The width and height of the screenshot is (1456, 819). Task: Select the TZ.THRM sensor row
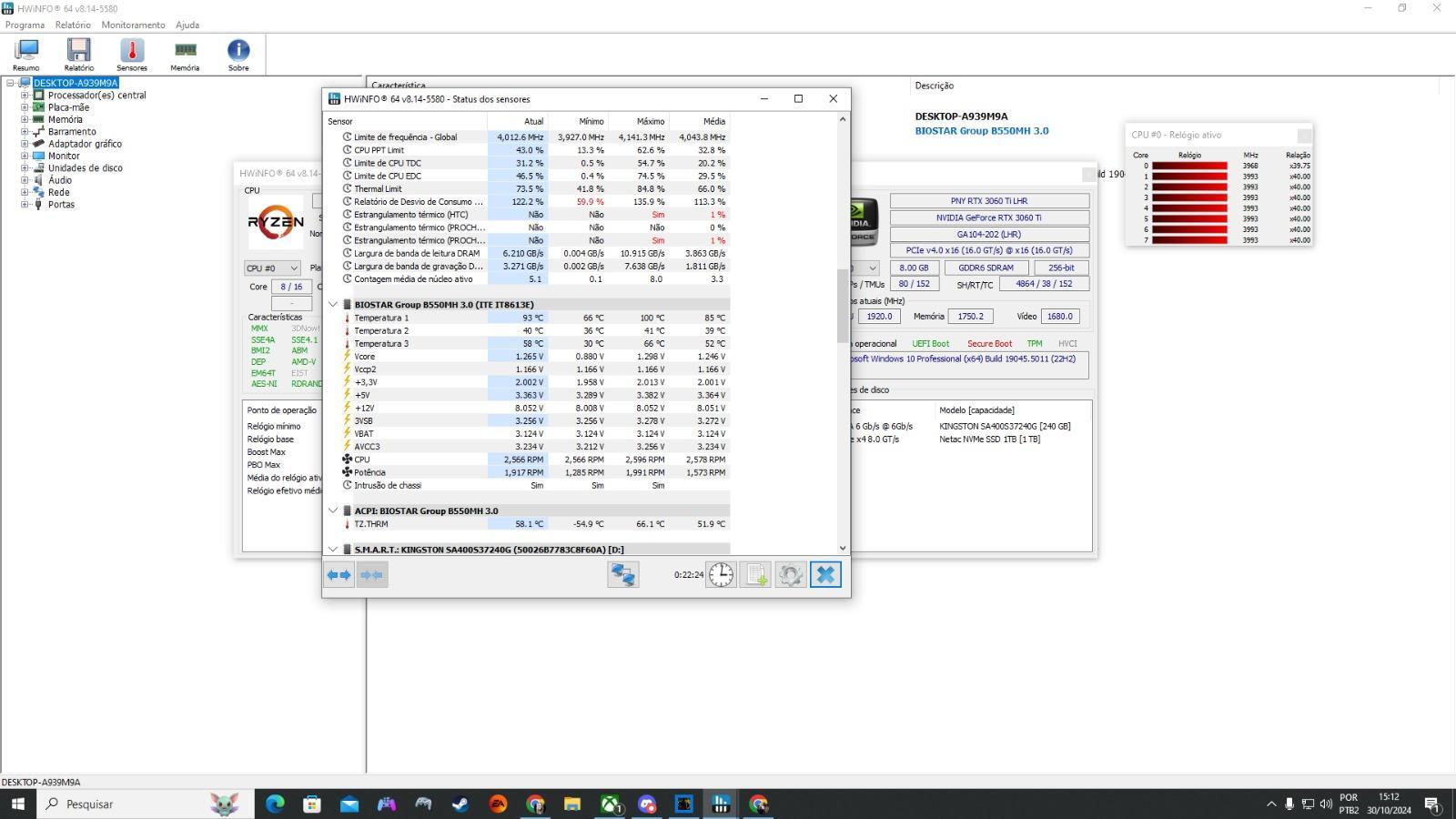click(528, 524)
